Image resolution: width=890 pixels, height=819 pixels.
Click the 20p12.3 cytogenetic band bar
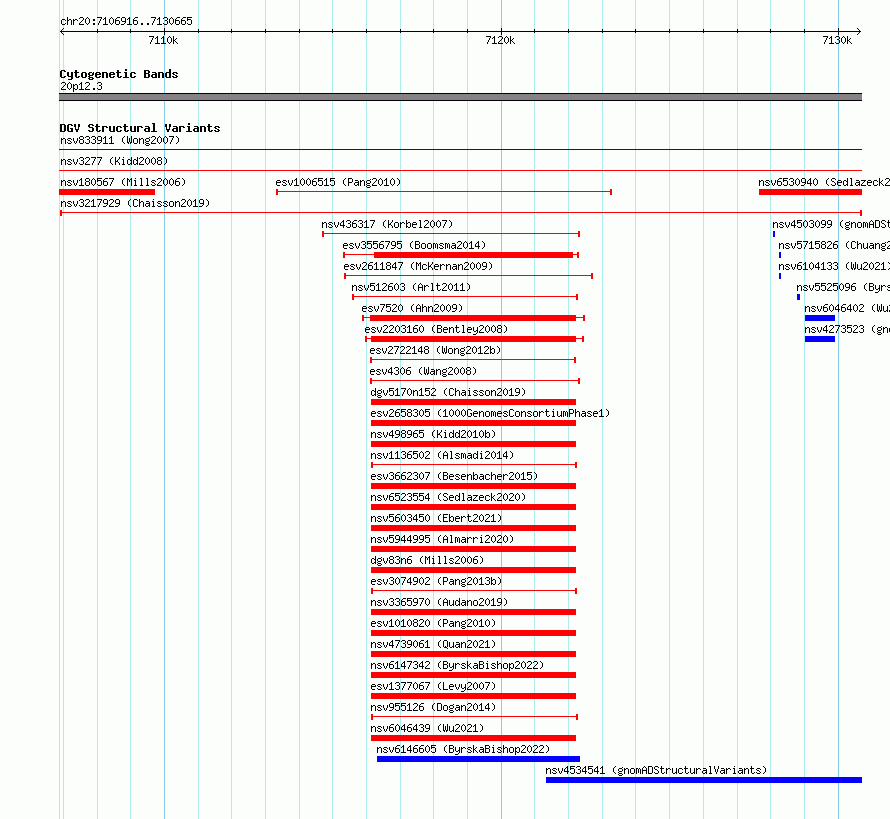click(460, 97)
